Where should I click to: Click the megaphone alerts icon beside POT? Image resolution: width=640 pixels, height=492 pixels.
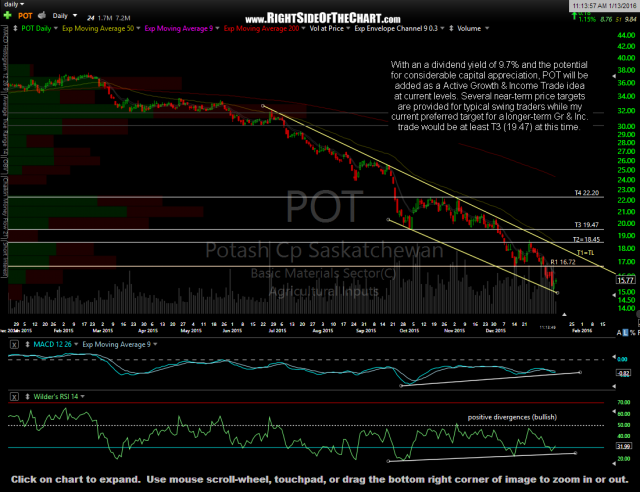click(x=42, y=16)
